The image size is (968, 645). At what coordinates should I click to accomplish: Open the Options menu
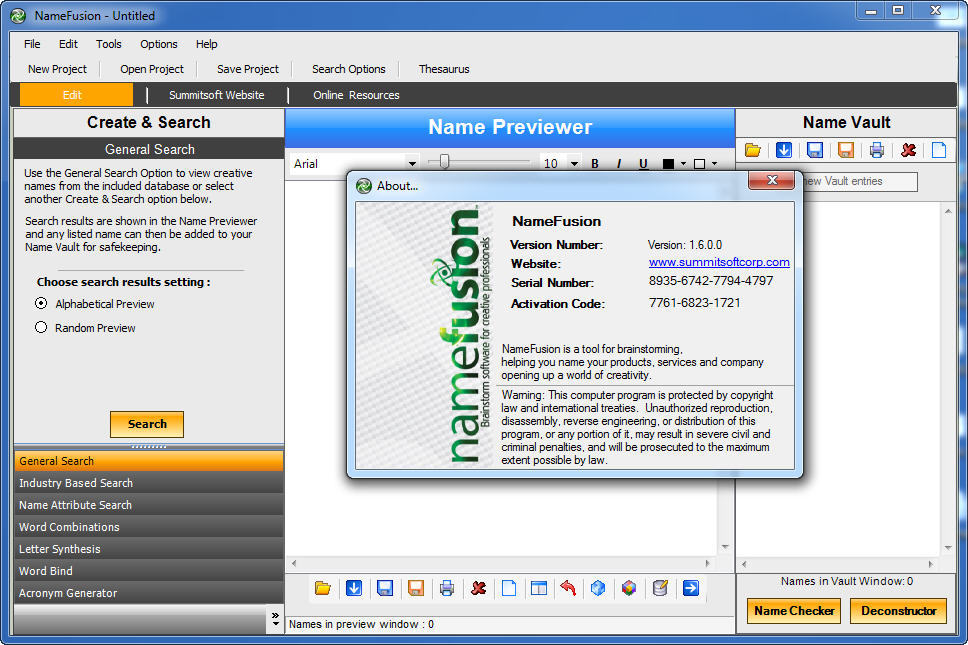(159, 44)
